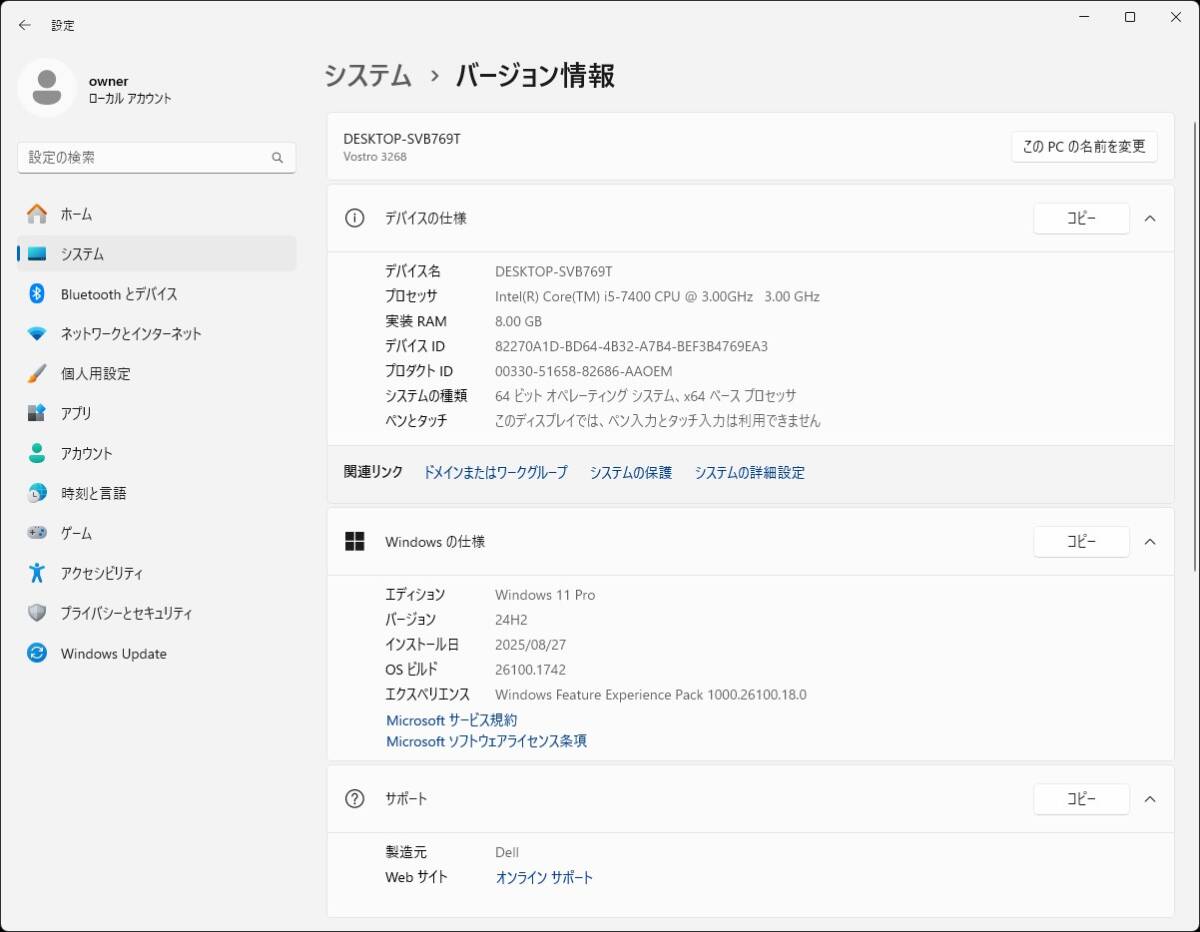Collapse the サポート section chevron
This screenshot has width=1200, height=932.
click(1150, 799)
